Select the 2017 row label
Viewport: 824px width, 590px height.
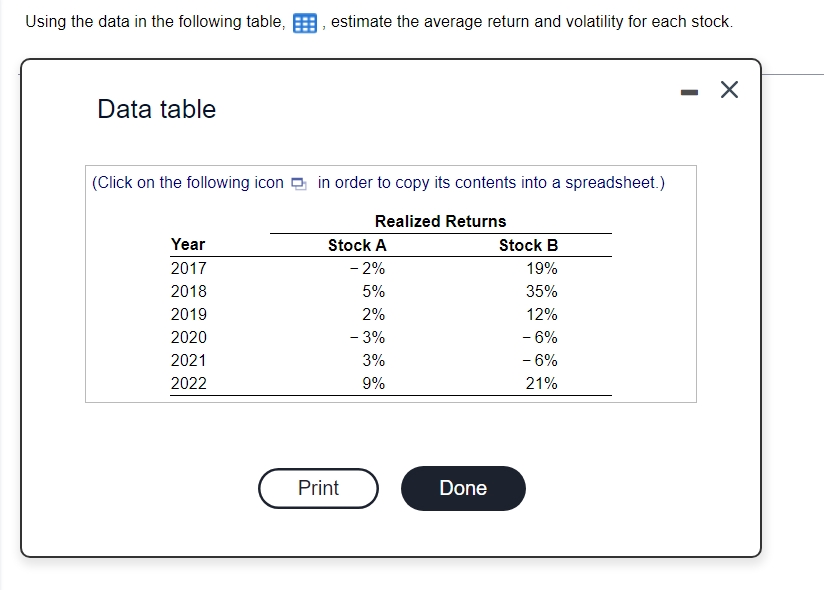(x=190, y=268)
